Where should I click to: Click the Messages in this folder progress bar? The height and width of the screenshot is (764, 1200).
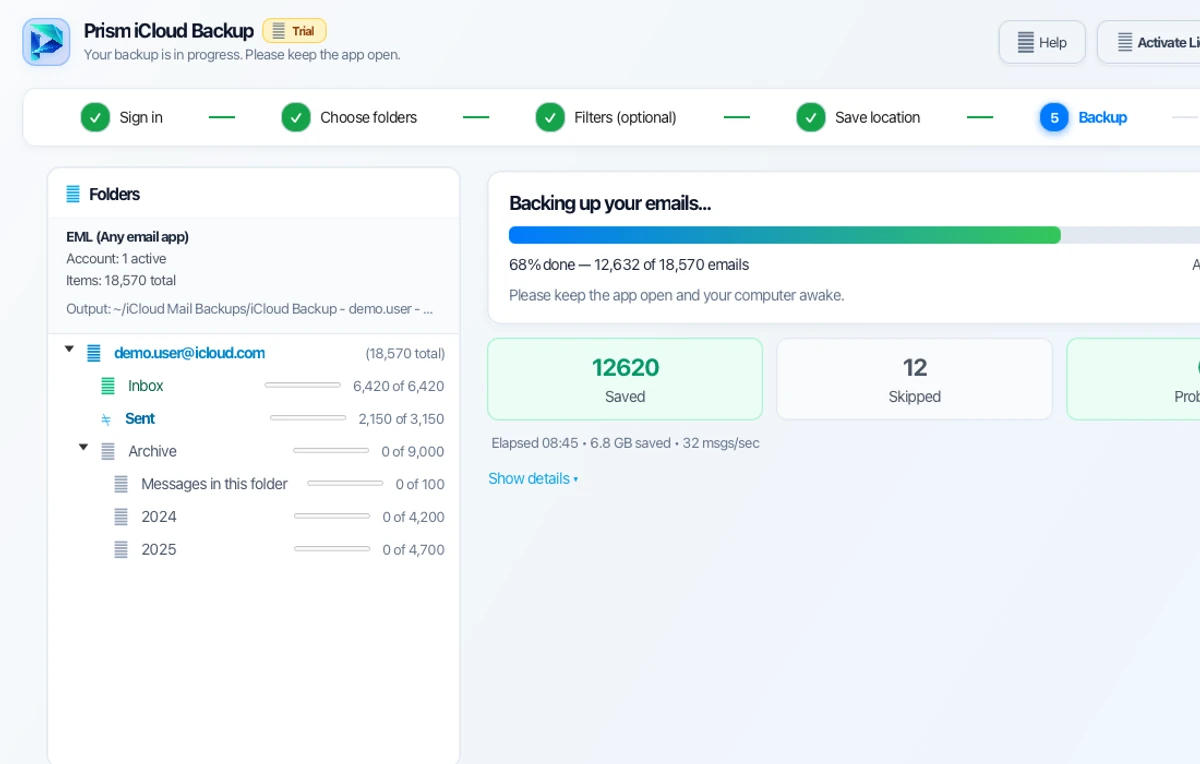click(x=345, y=483)
